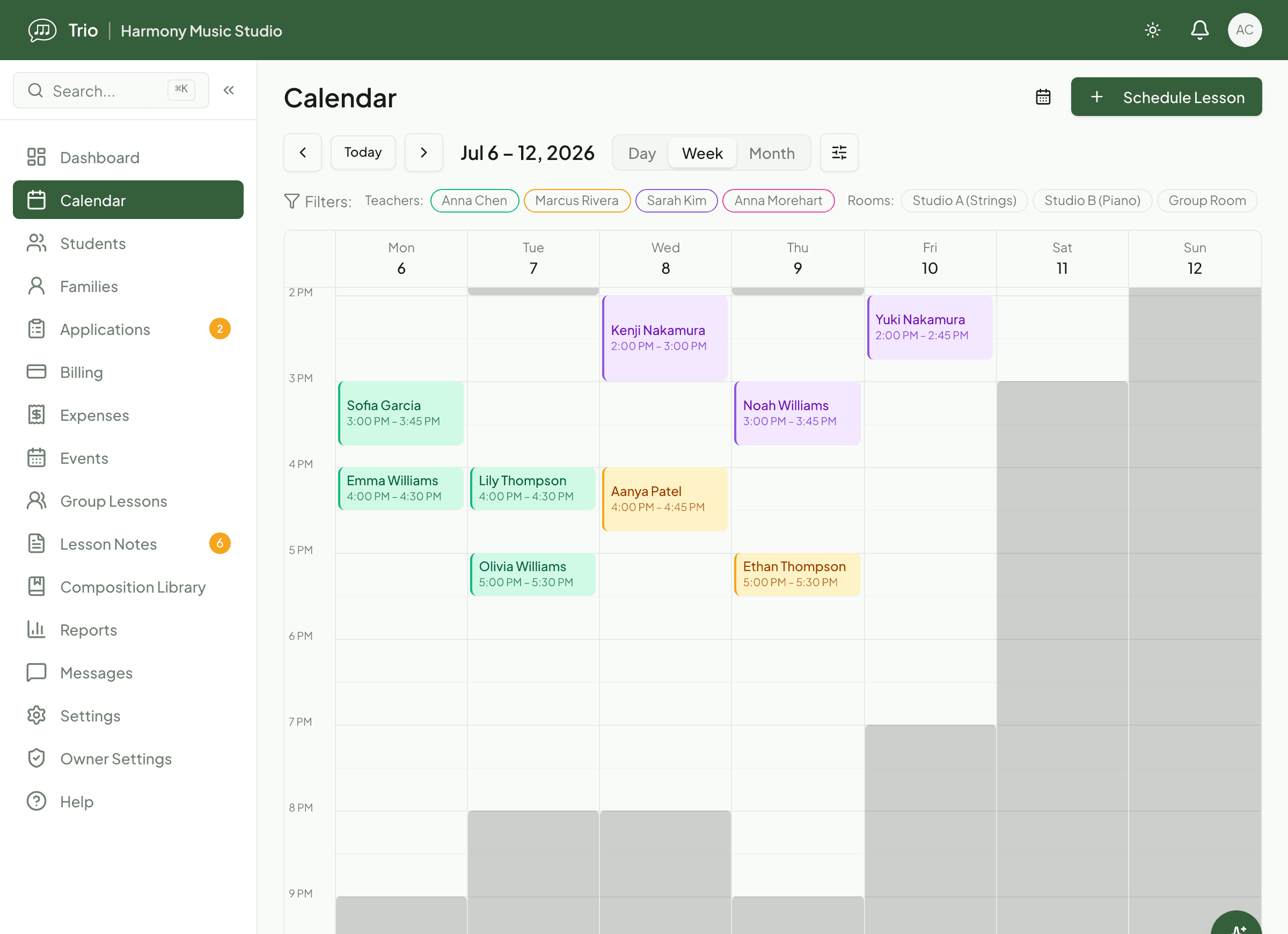
Task: Jump to Today
Action: pyautogui.click(x=363, y=152)
